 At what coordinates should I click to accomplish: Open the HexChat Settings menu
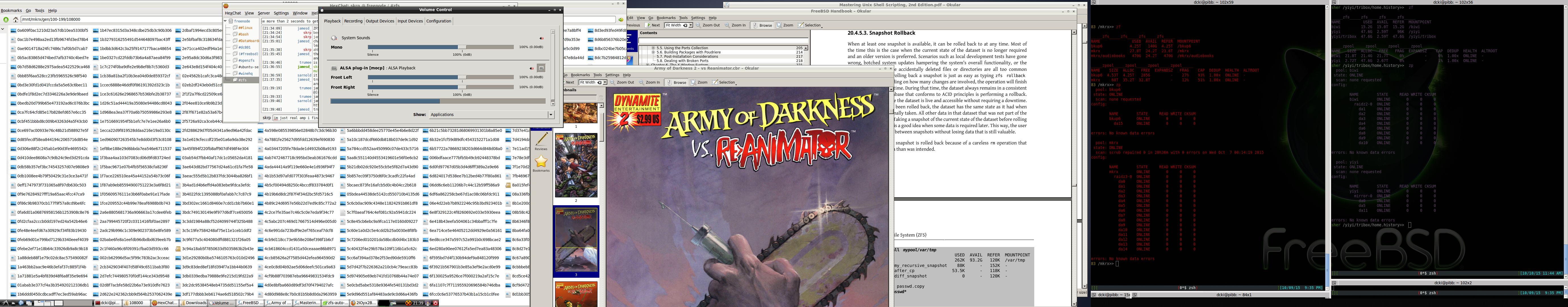[281, 13]
